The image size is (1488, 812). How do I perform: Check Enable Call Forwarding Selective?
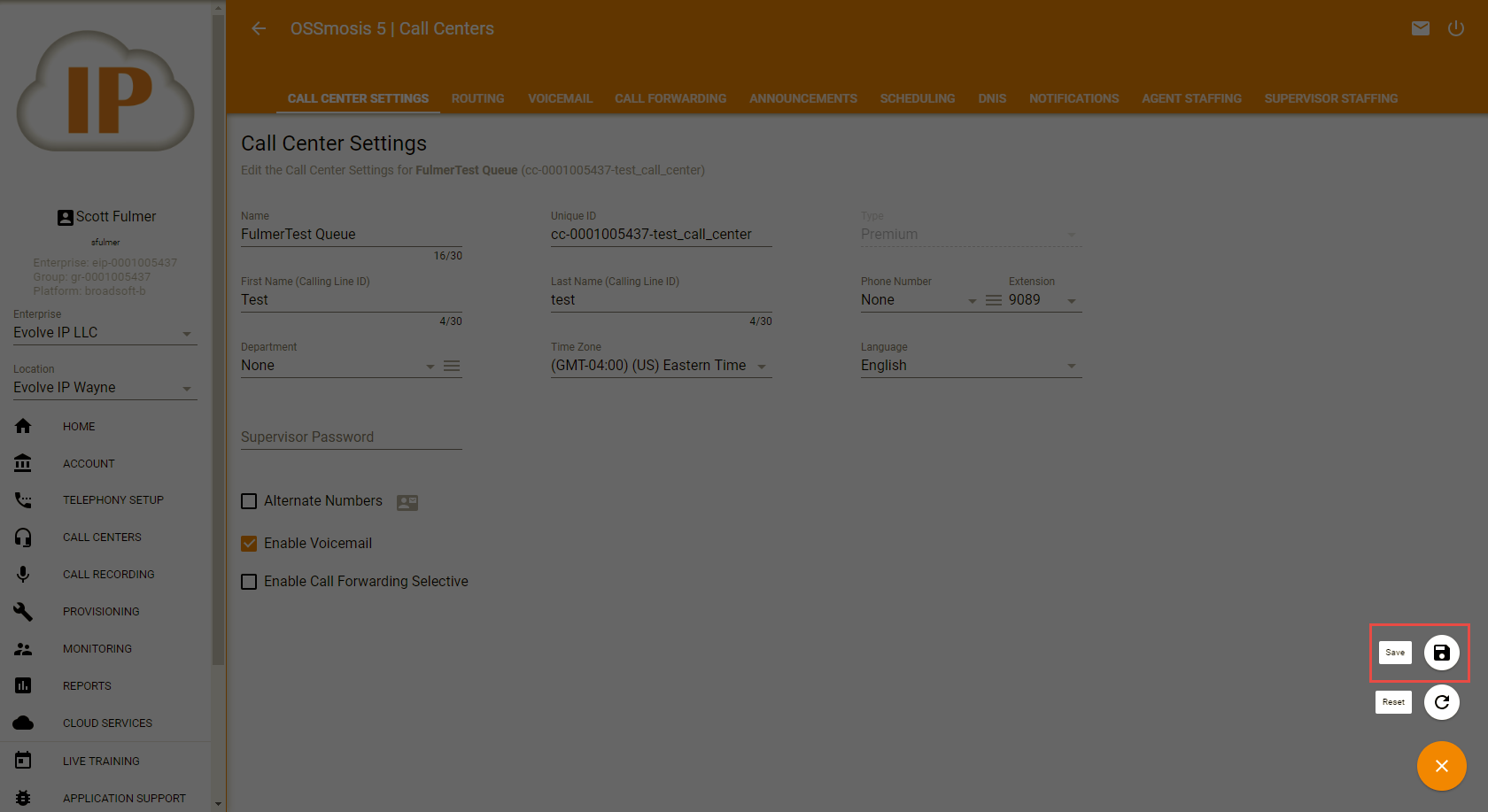pos(249,582)
